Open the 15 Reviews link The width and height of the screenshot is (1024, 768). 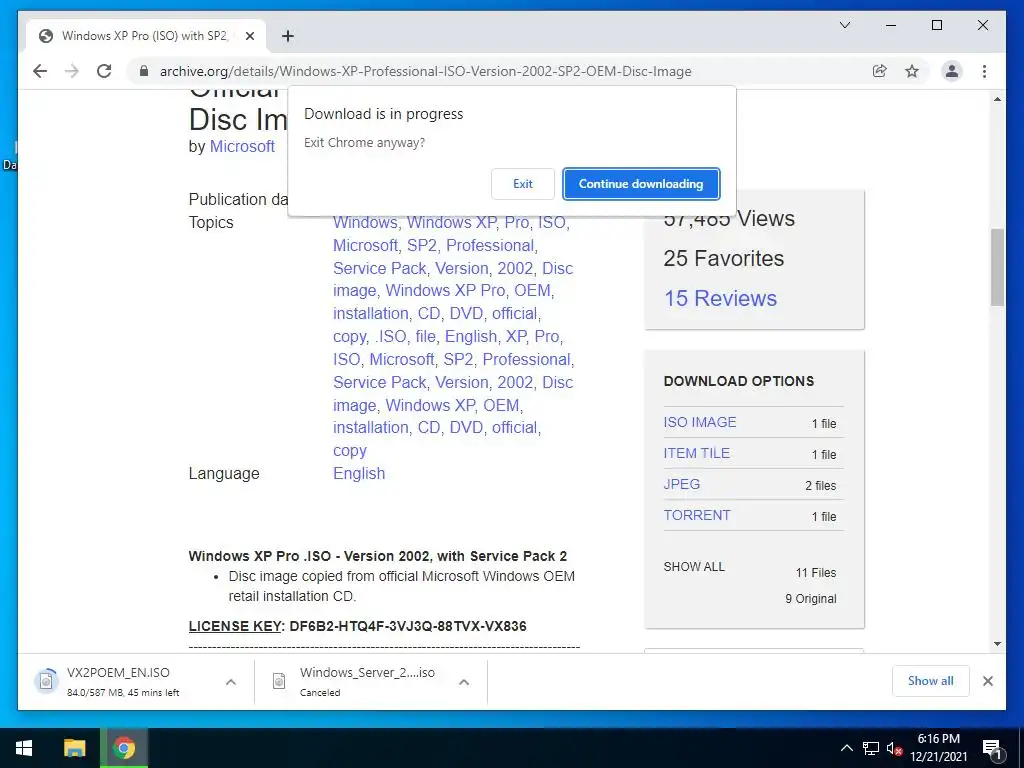coord(720,298)
